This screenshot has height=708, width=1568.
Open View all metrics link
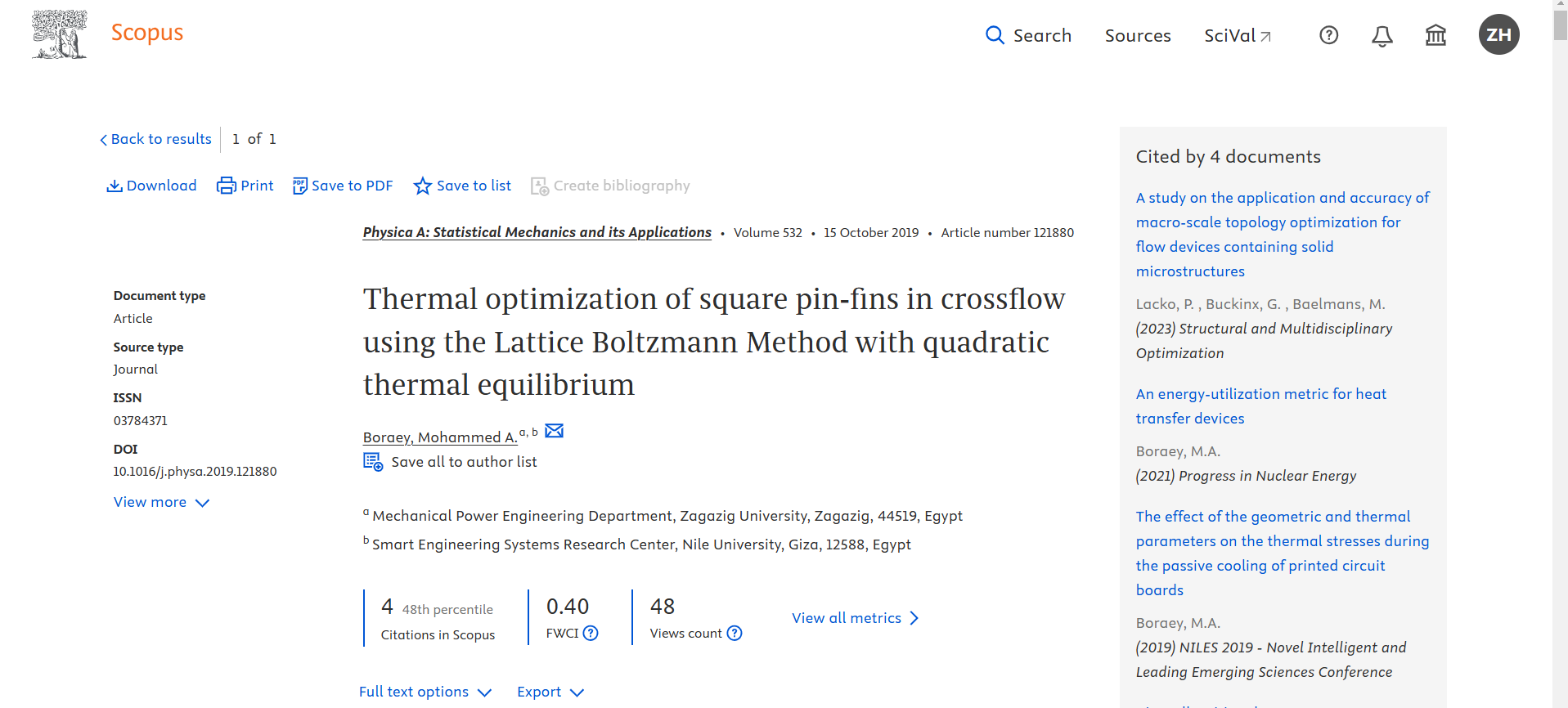click(847, 618)
